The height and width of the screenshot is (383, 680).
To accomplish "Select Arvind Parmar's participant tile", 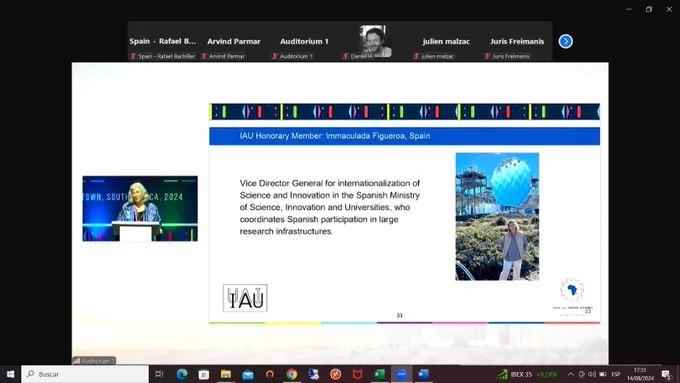I will click(x=234, y=41).
